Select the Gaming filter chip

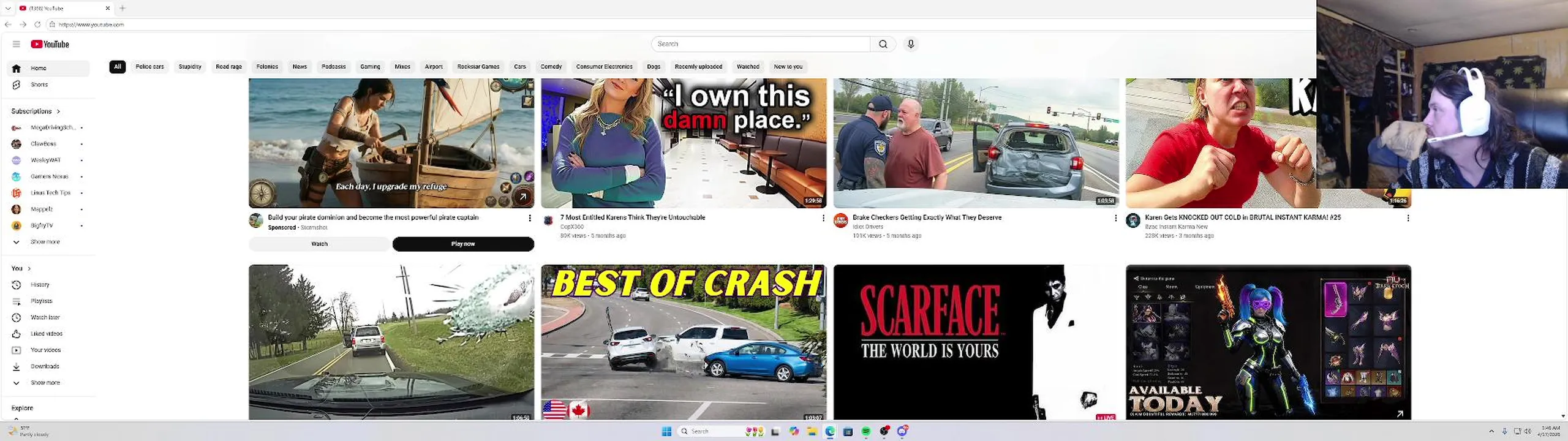coord(370,67)
